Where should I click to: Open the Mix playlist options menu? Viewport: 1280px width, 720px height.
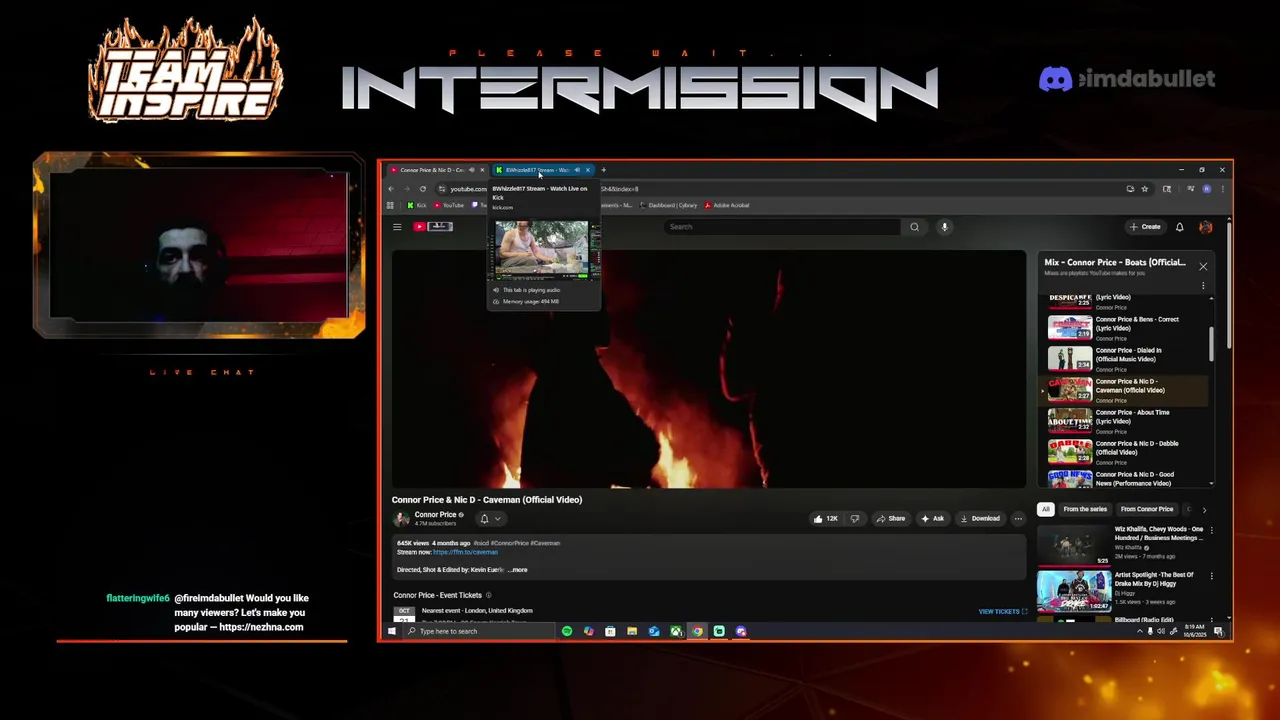1203,286
